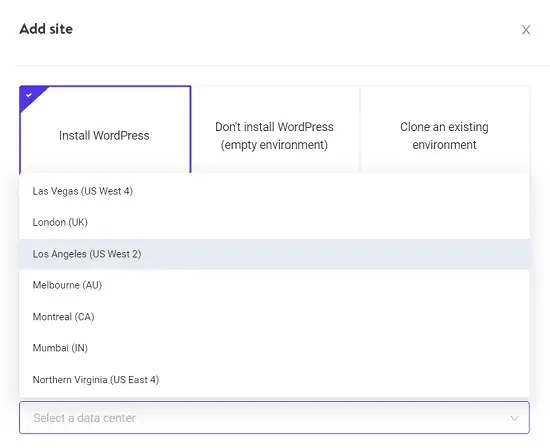Pick Clone an existing environment option
Screen dimensions: 550x448
[x=445, y=130]
